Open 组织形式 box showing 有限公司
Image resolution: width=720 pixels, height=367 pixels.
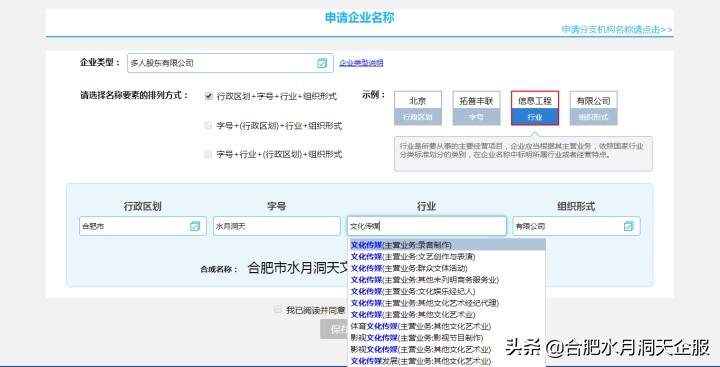[x=576, y=226]
